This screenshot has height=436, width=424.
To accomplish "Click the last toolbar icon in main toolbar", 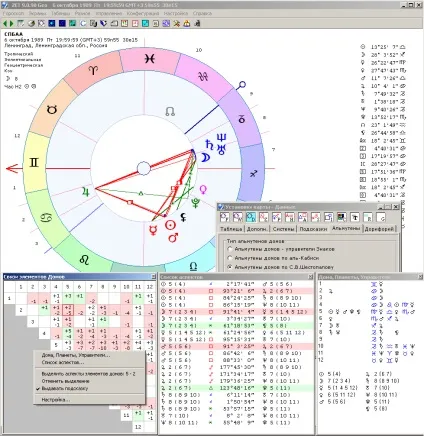I will [197, 23].
